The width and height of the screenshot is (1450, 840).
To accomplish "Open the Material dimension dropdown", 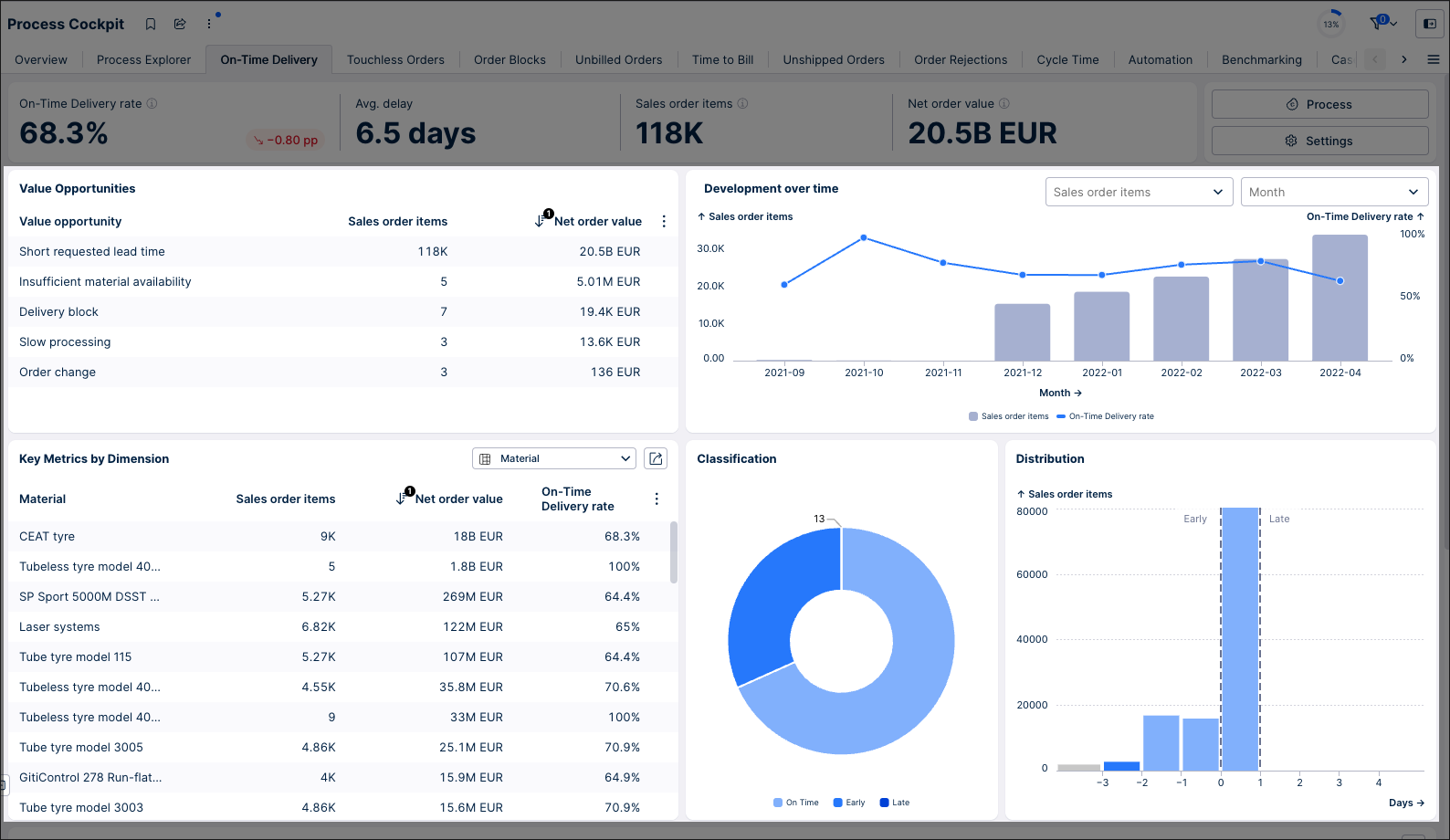I will (x=554, y=458).
